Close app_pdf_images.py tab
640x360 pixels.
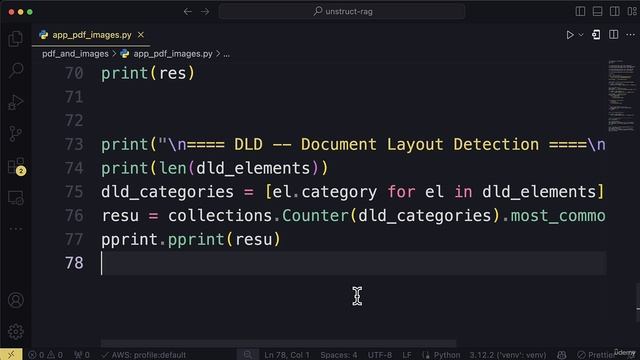tap(141, 35)
